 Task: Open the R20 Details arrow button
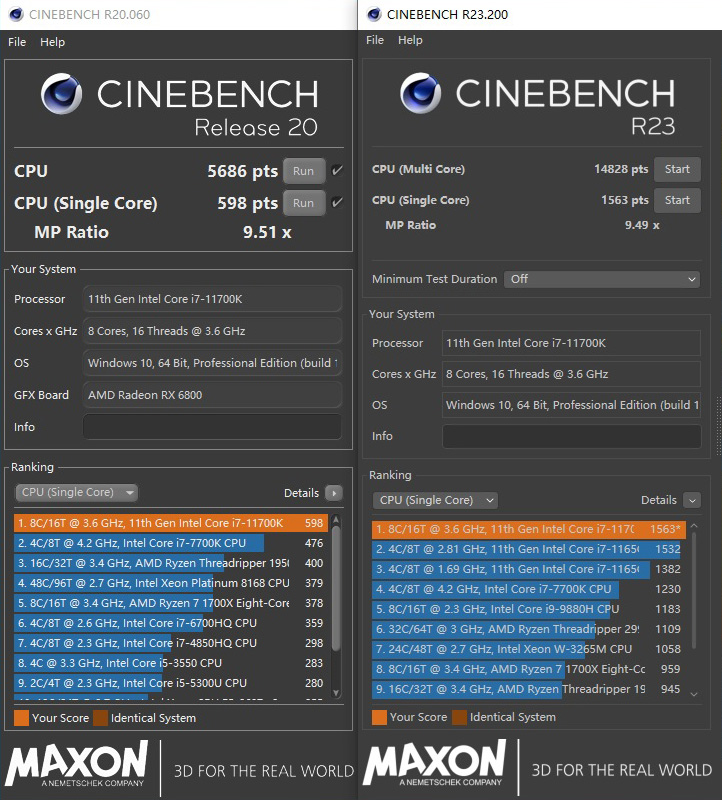pyautogui.click(x=334, y=493)
